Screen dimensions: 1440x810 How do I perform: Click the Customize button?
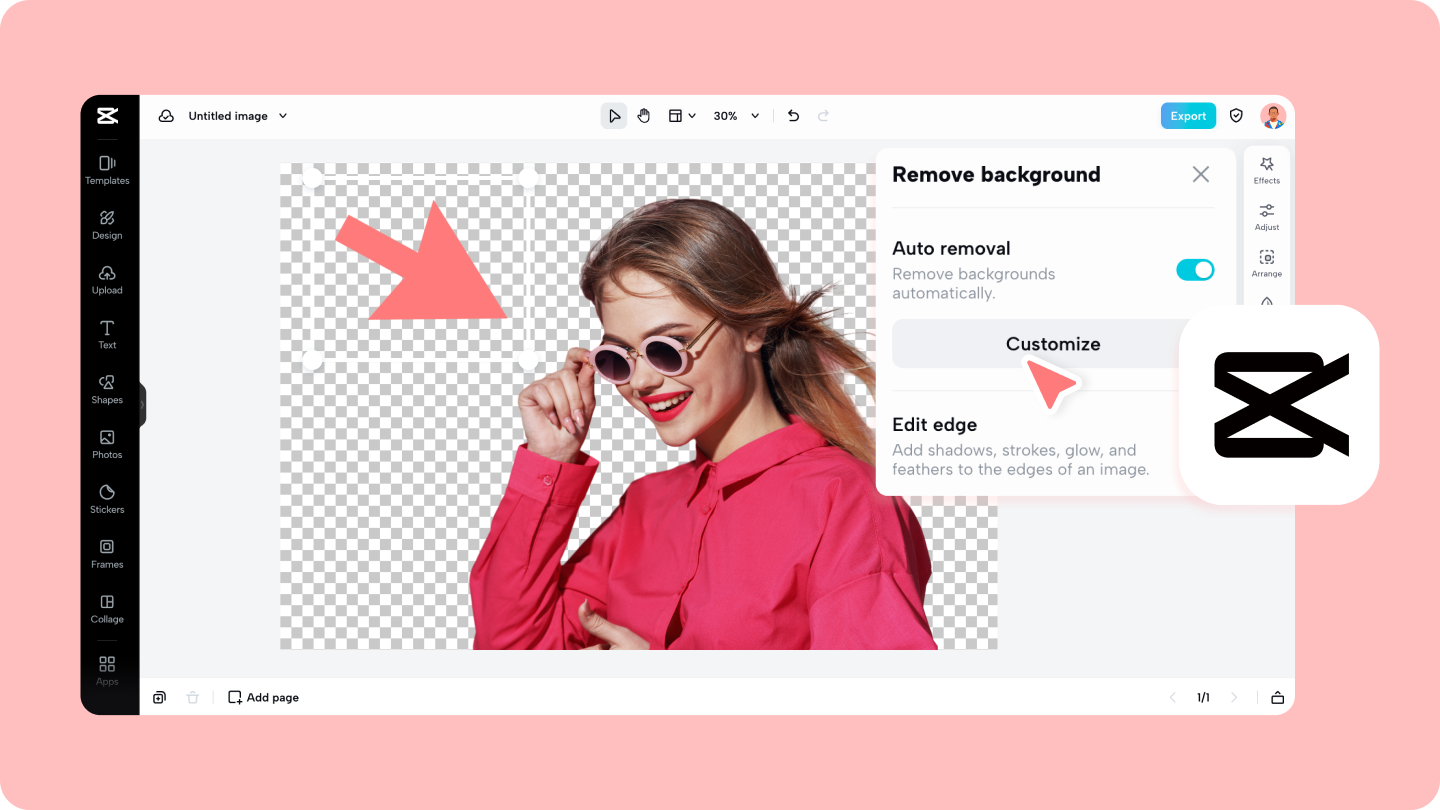1052,343
